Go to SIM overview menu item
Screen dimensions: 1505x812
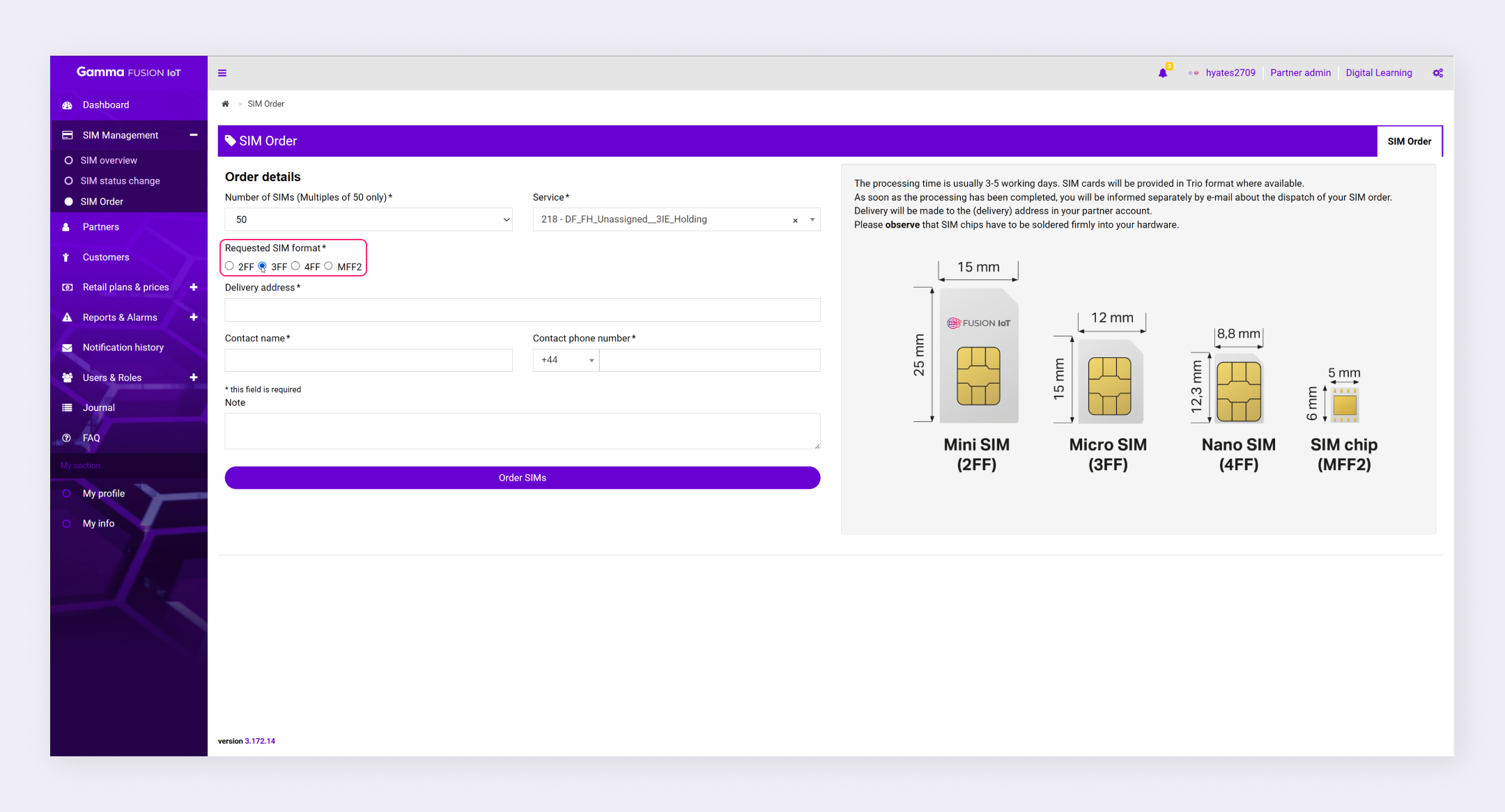pyautogui.click(x=109, y=160)
